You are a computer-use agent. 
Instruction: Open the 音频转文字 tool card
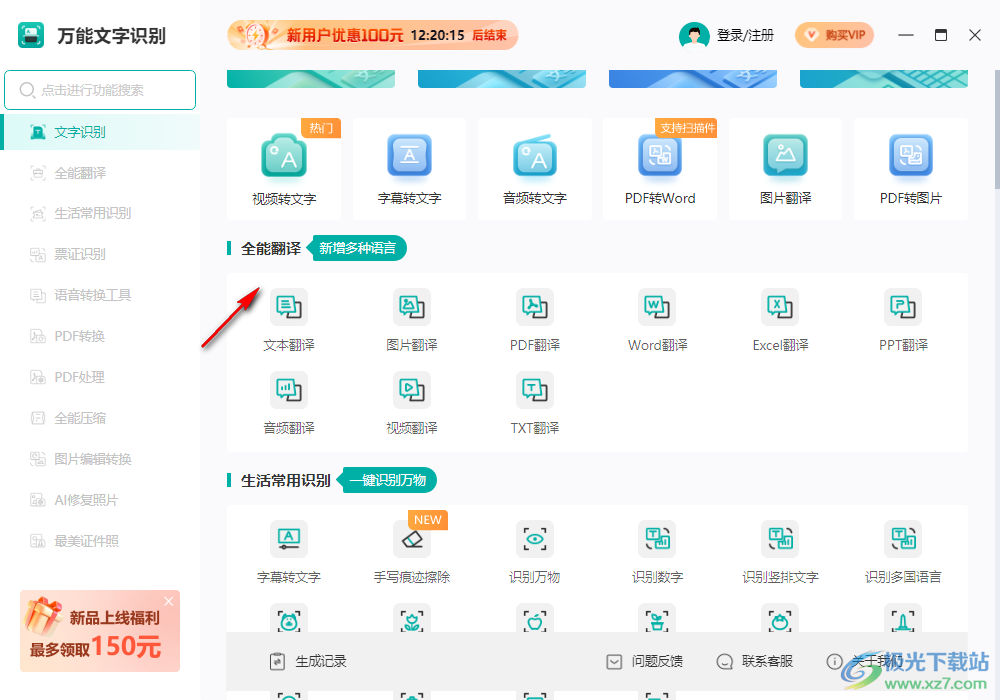pyautogui.click(x=534, y=169)
